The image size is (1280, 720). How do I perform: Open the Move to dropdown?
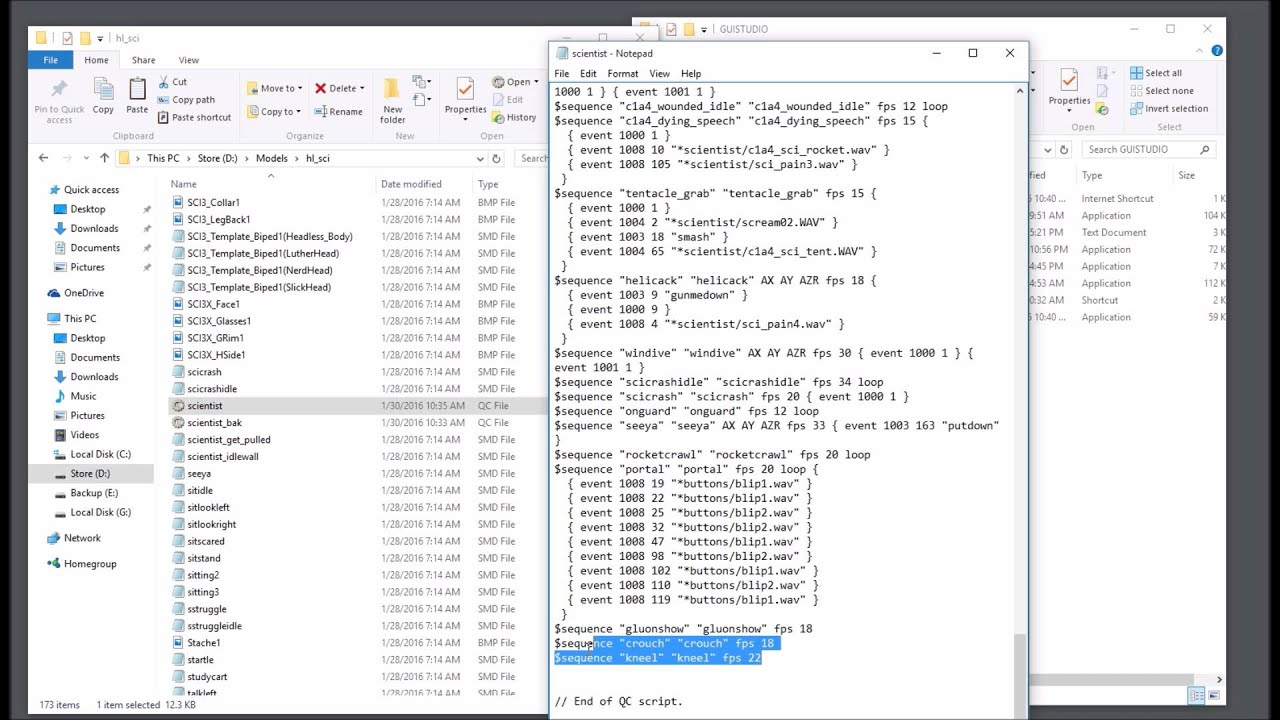tap(277, 88)
